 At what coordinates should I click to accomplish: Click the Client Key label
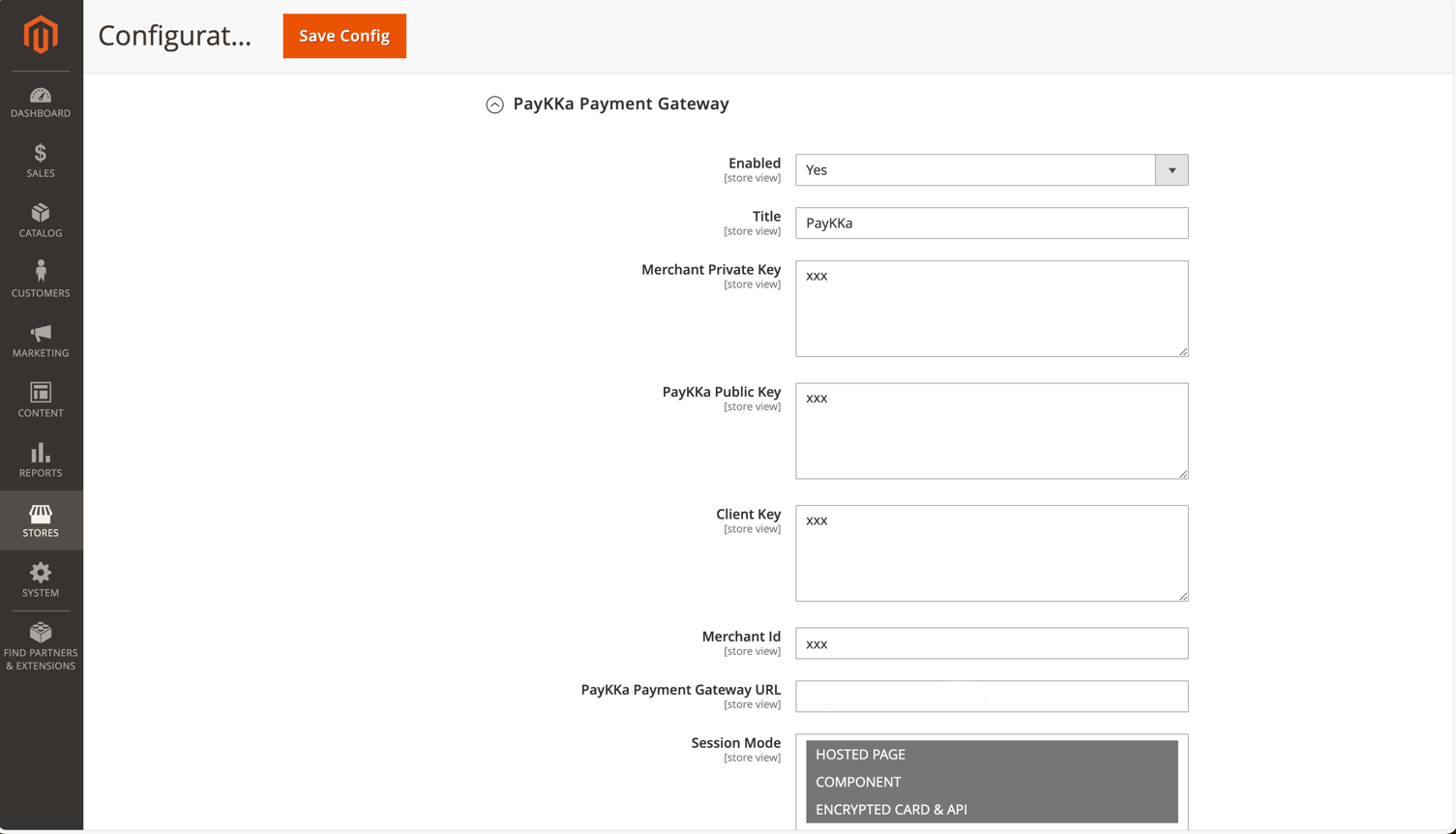[748, 514]
